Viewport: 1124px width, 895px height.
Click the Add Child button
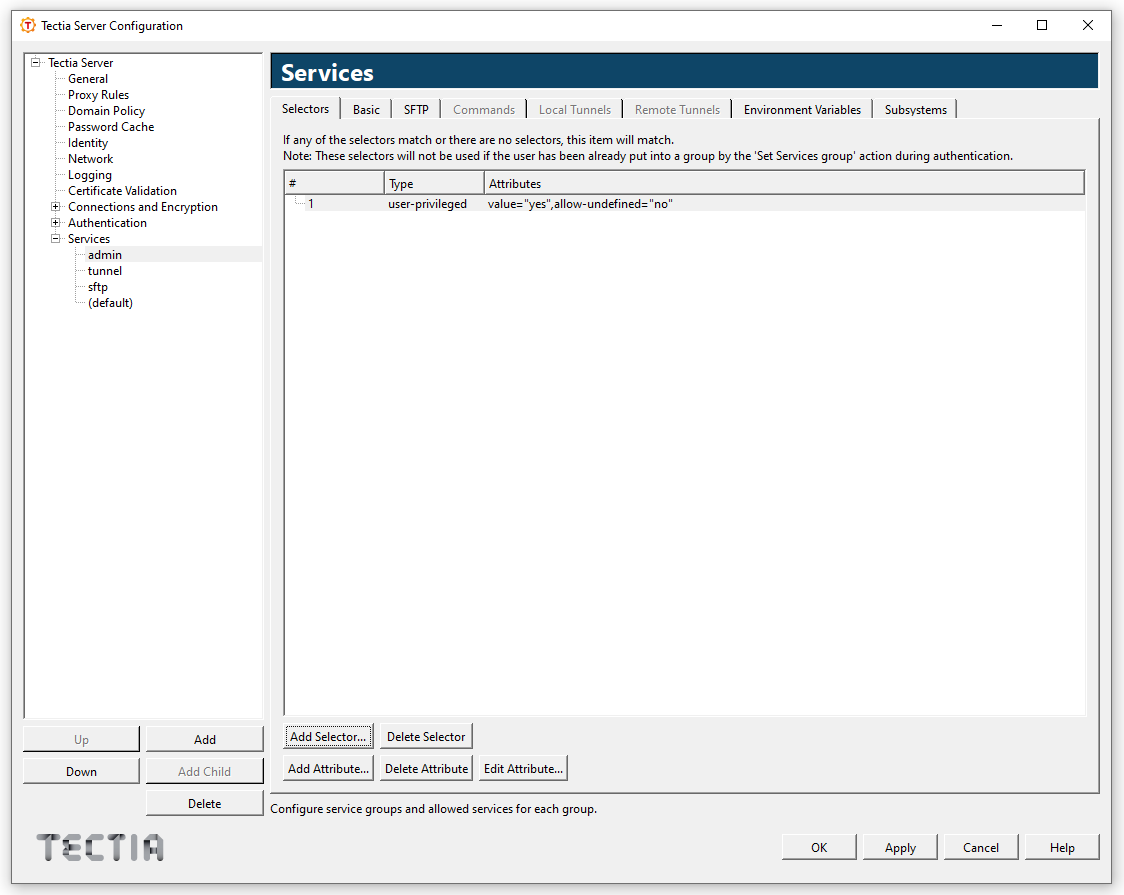[x=204, y=771]
